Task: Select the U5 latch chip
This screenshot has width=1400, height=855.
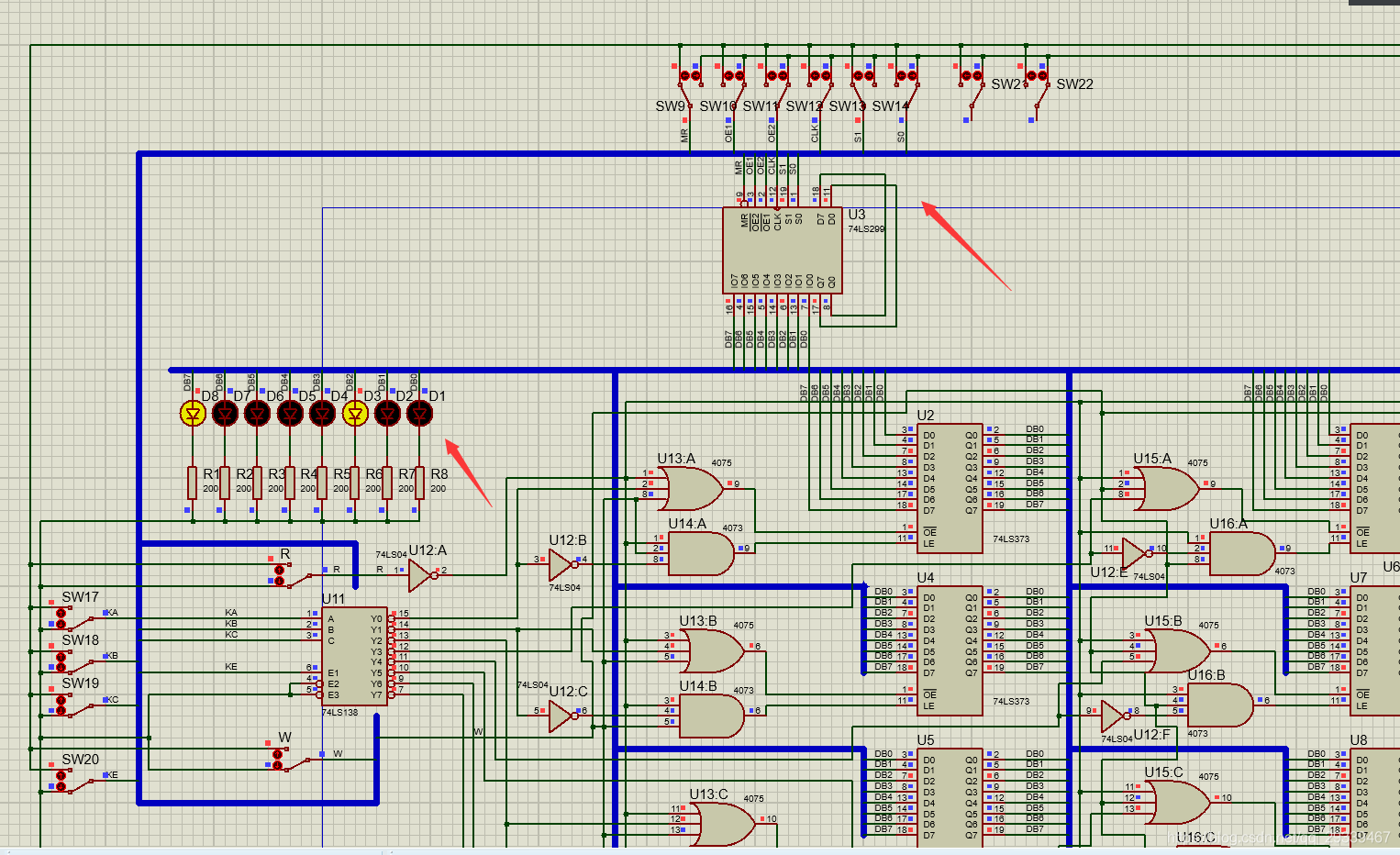Action: pyautogui.click(x=950, y=798)
